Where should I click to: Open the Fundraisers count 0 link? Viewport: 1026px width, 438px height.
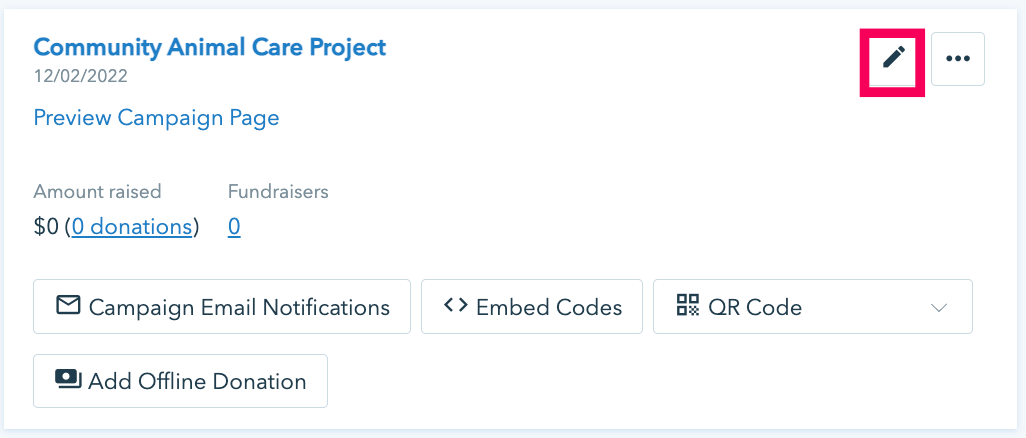click(x=234, y=227)
